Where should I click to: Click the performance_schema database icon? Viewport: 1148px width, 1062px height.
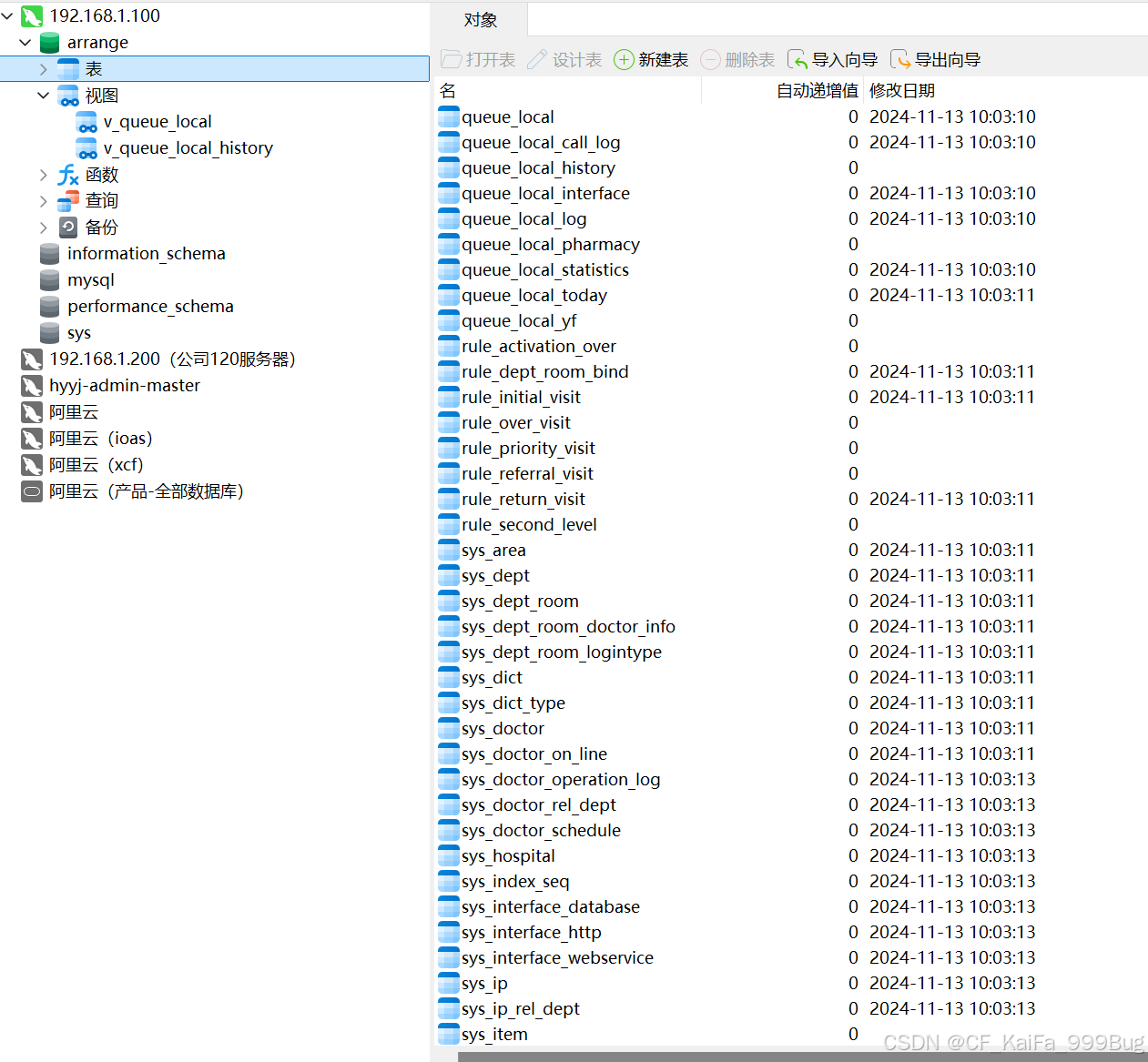[50, 307]
